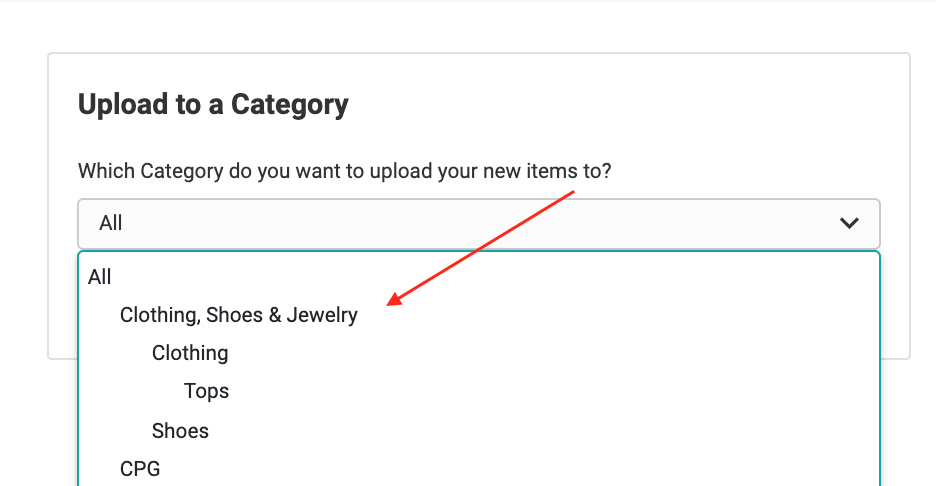The image size is (936, 486).
Task: Select the nested Clothing subcategory option
Action: tap(190, 353)
